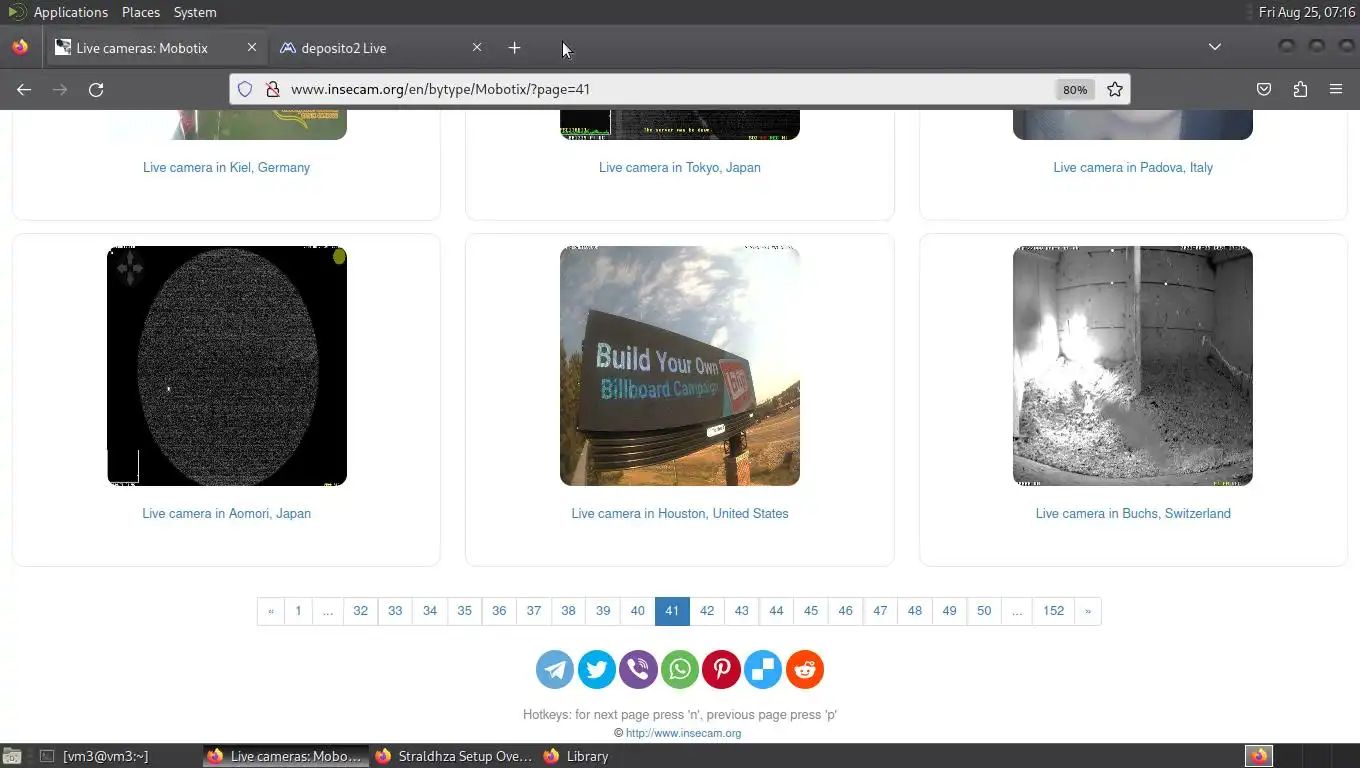Open the Extensions puzzle icon
This screenshot has width=1360, height=768.
pos(1300,89)
